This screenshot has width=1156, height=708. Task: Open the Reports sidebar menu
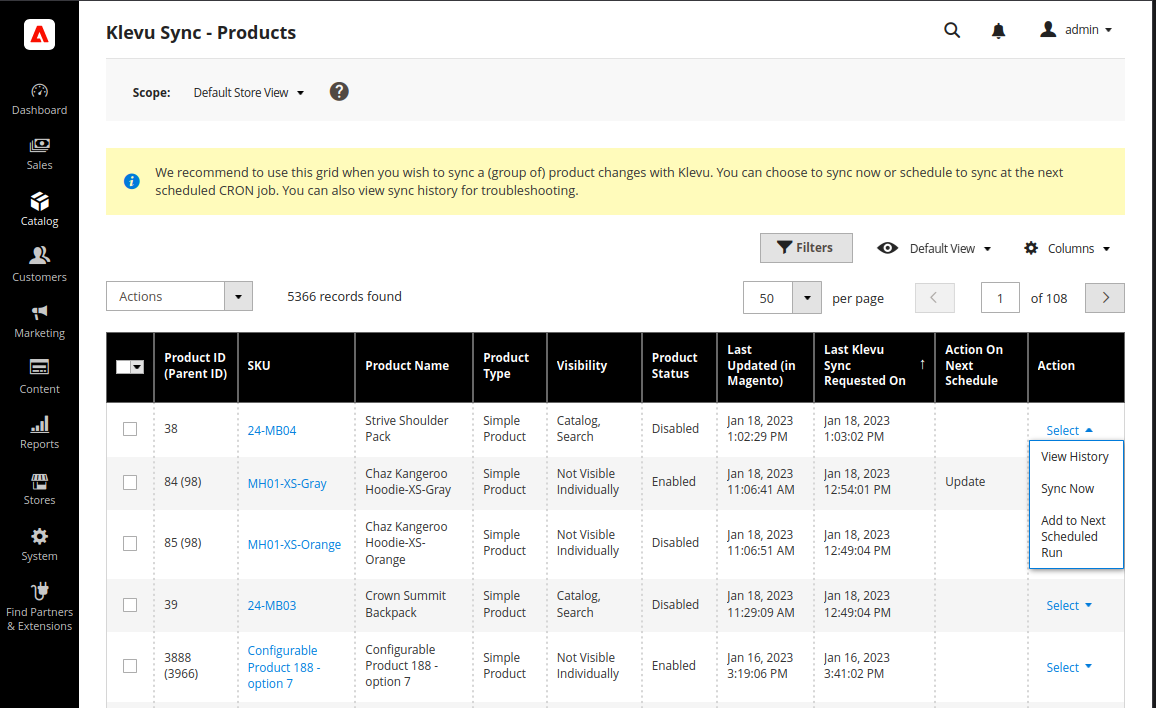[39, 434]
